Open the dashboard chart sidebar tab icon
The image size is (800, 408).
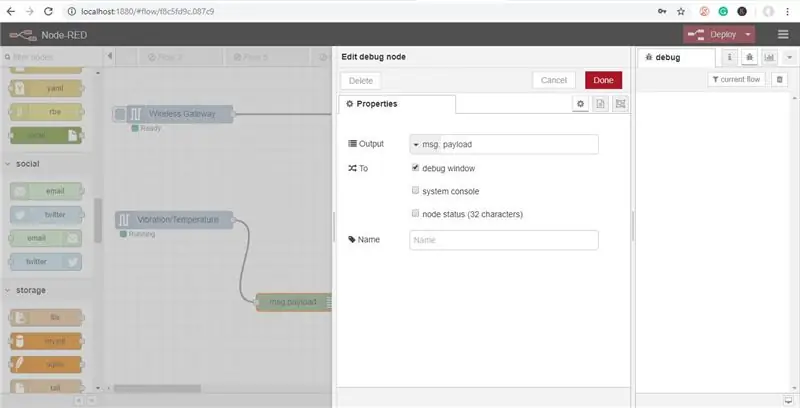[x=769, y=58]
